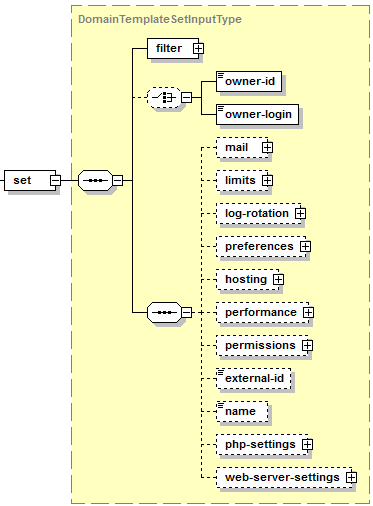Expand the preferences element

click(x=305, y=247)
